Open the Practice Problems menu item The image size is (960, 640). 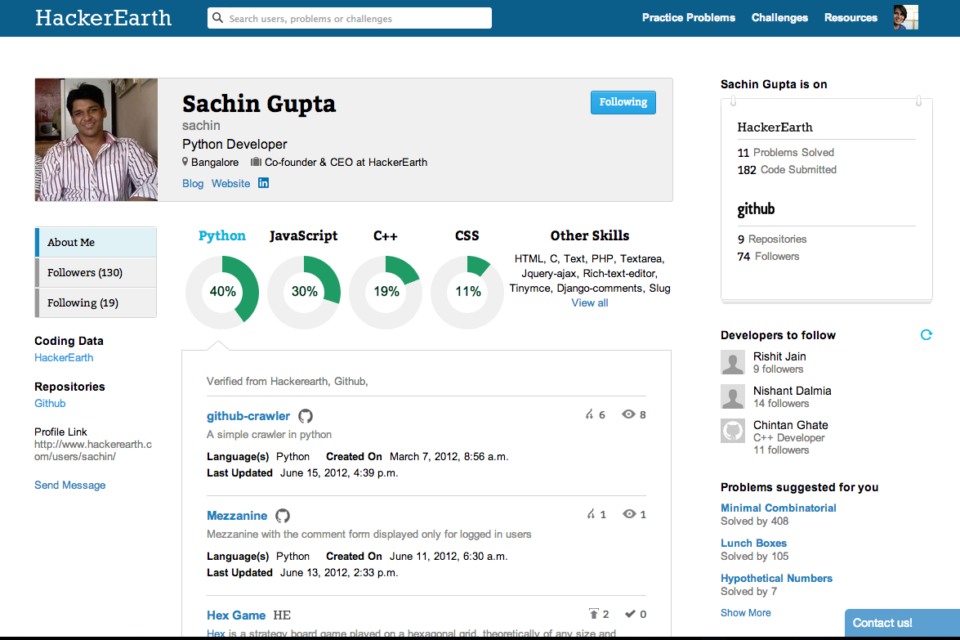click(x=688, y=18)
